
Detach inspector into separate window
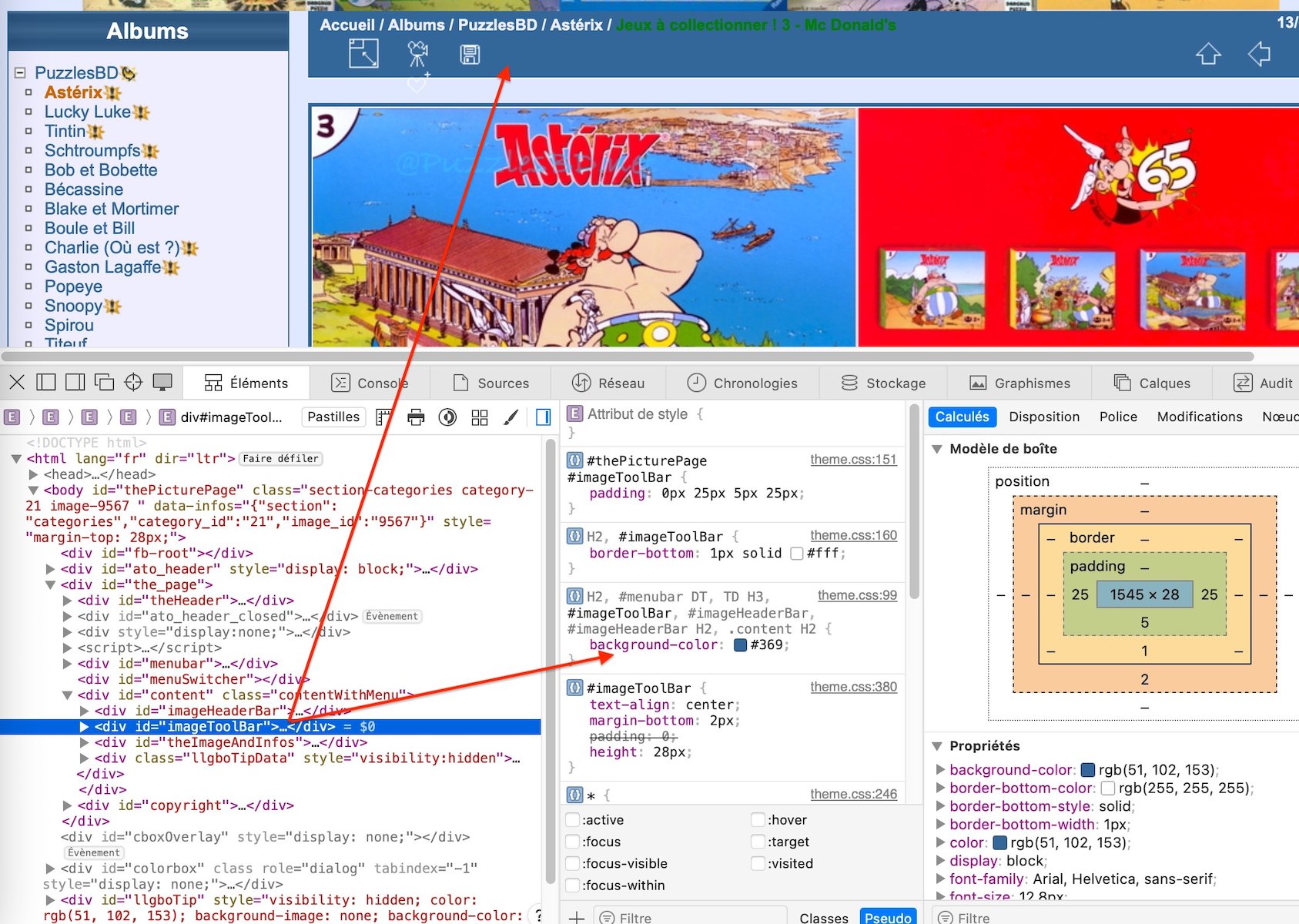(x=104, y=383)
